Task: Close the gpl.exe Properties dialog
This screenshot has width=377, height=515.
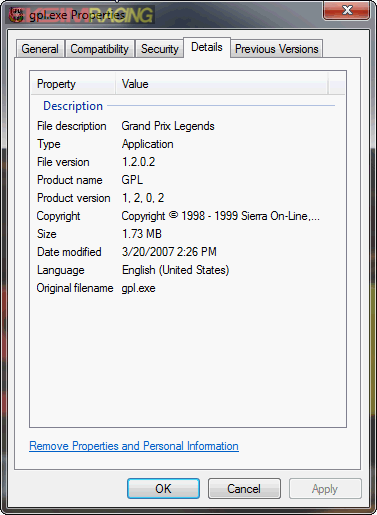Action: (347, 10)
